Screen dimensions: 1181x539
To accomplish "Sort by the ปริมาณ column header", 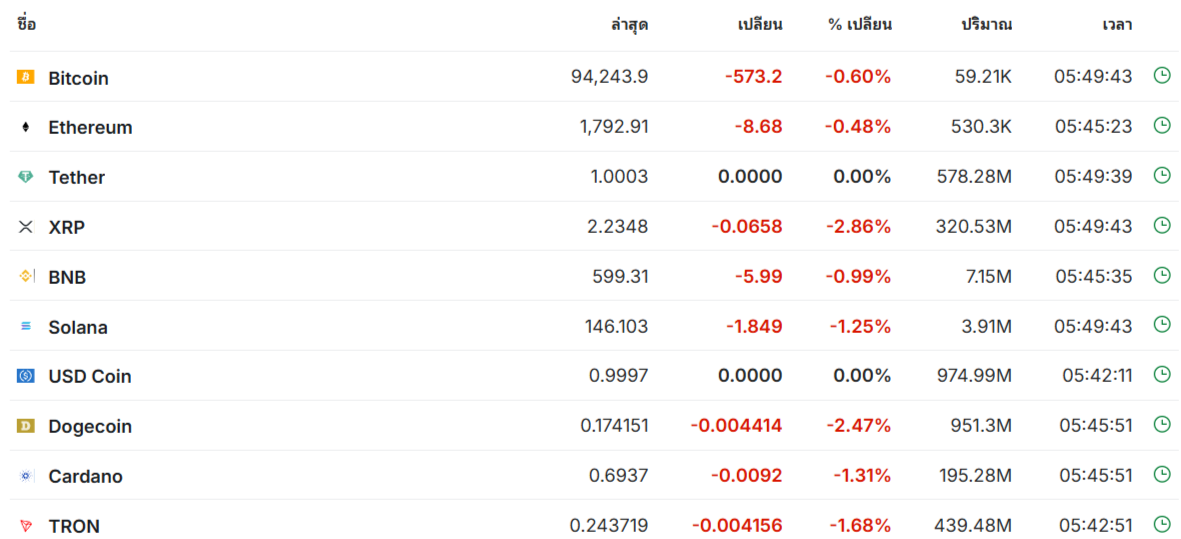I will tap(986, 24).
